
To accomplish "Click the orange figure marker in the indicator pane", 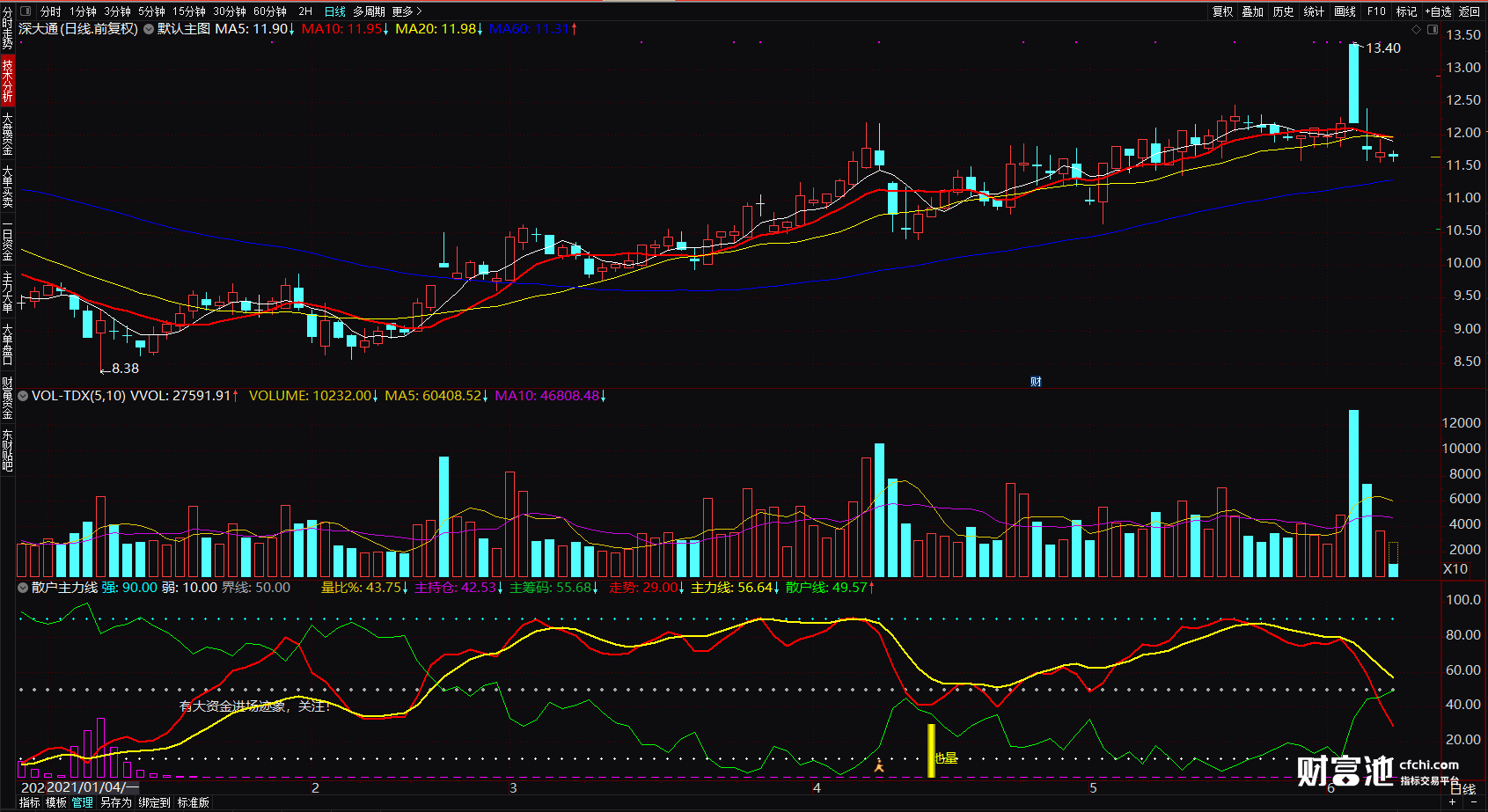I will coord(878,765).
